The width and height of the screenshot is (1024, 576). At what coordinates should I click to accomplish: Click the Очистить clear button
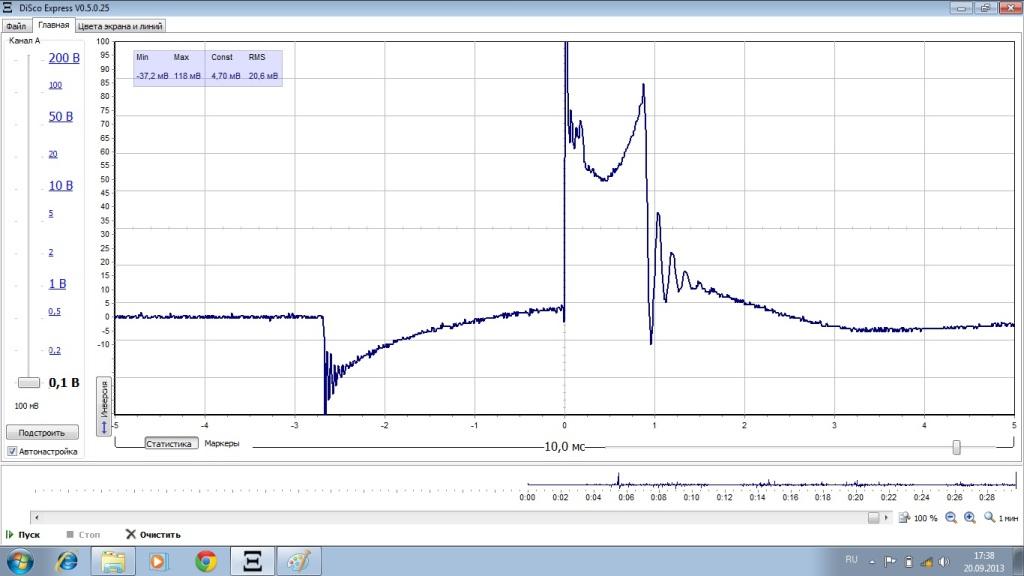point(153,534)
